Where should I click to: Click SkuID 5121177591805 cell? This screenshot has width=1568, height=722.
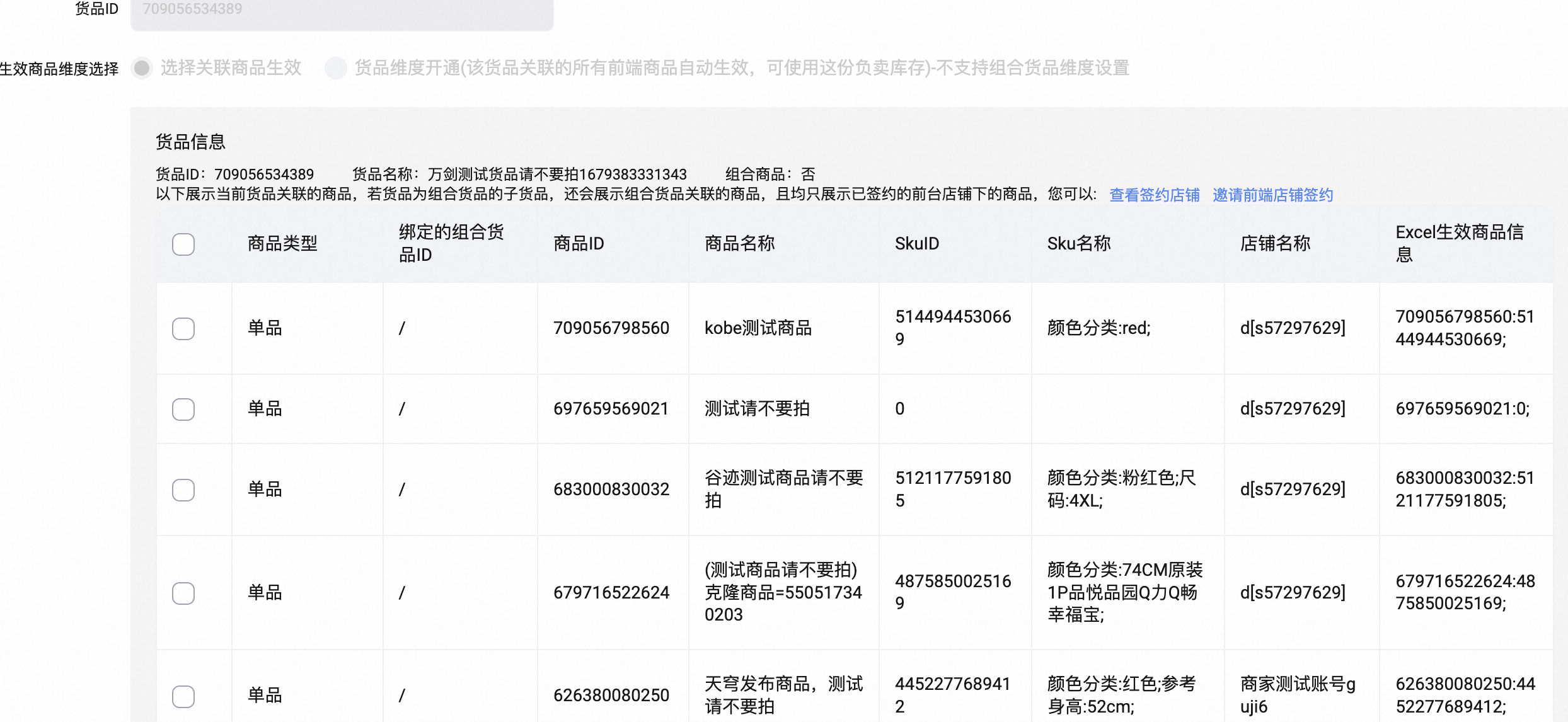click(x=953, y=489)
